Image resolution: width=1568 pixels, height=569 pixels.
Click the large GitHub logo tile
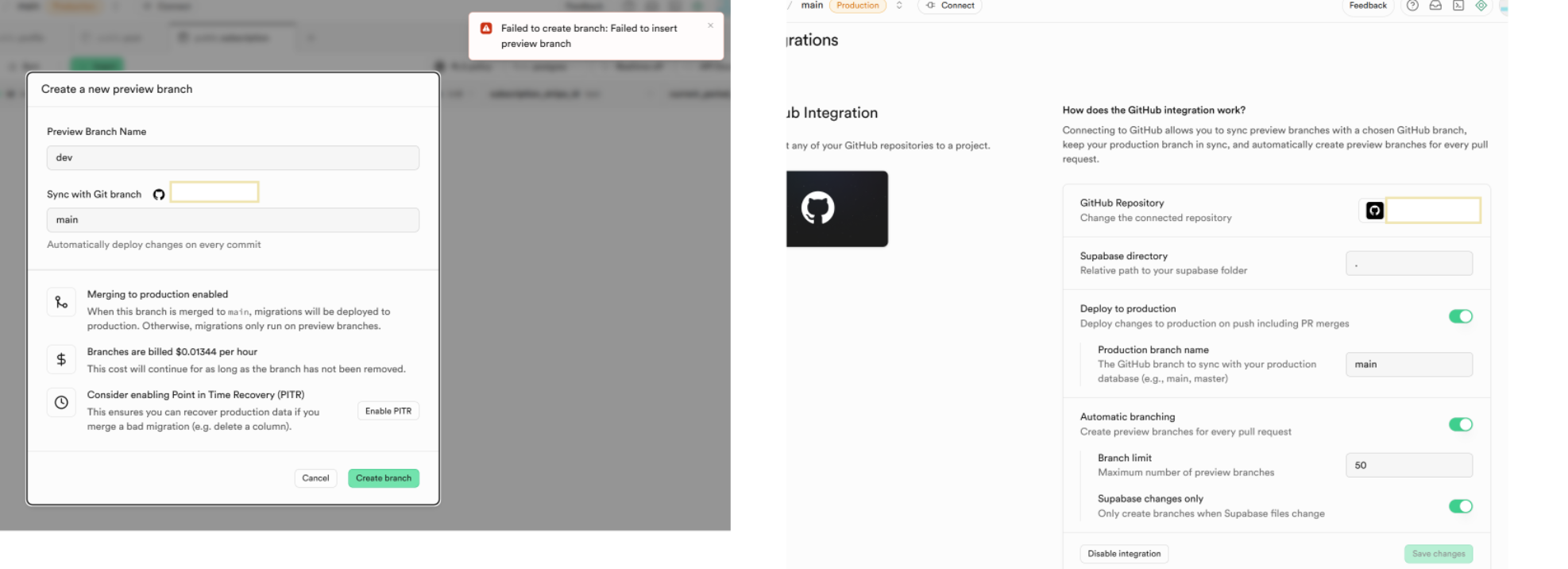click(x=836, y=209)
